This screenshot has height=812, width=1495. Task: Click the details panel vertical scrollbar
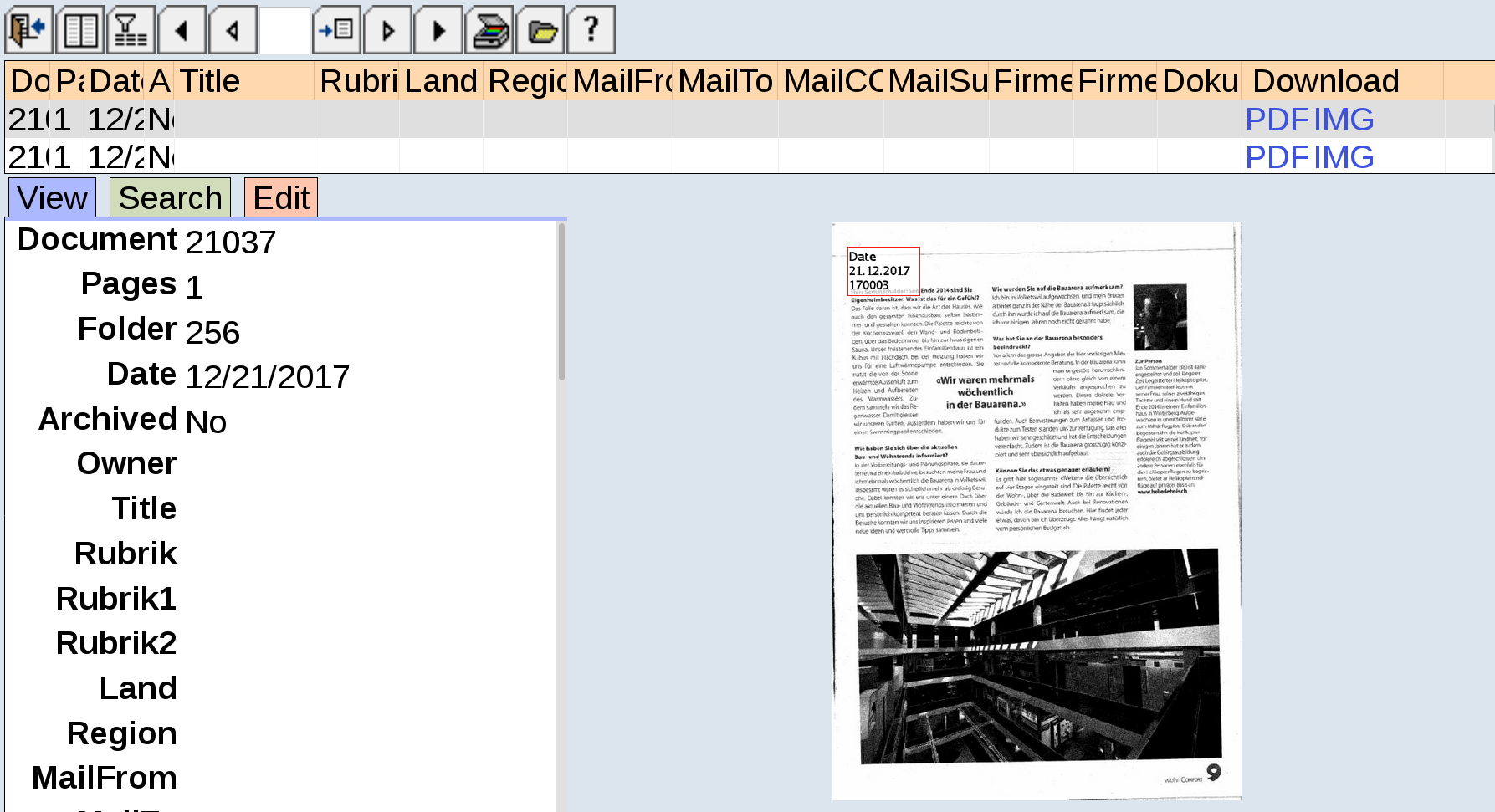(x=561, y=302)
